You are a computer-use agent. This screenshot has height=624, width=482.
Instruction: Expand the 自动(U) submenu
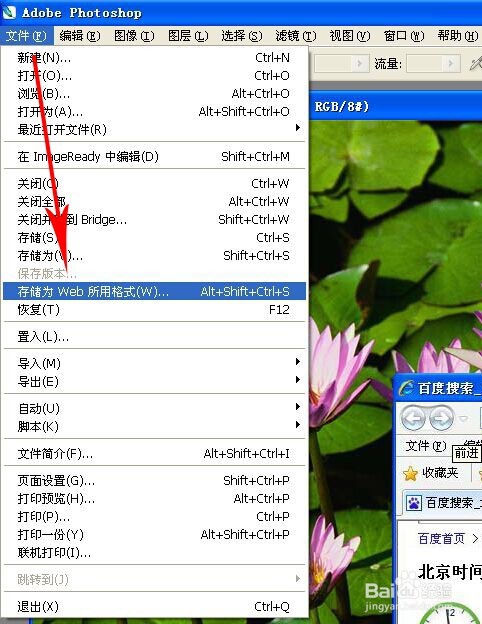tap(154, 409)
